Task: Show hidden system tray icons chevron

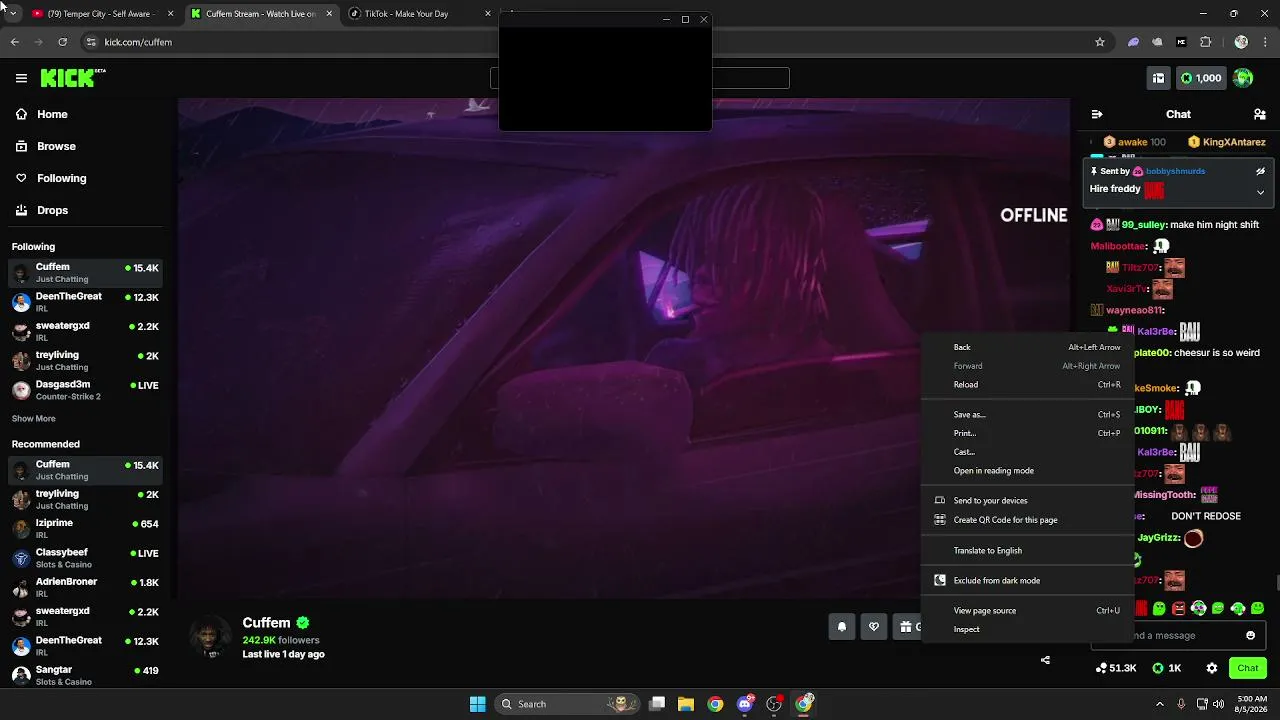Action: point(1160,704)
